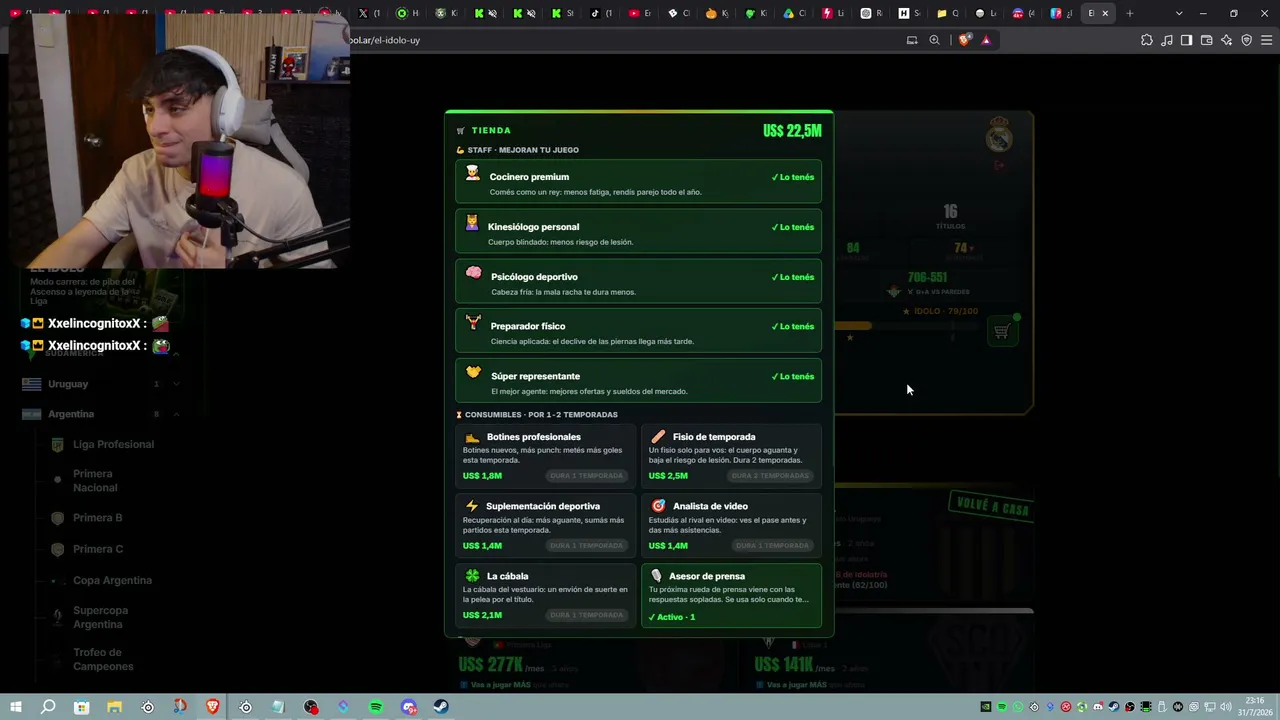The image size is (1280, 720).
Task: Click the Psicólogo deportivo brain icon
Action: point(474,273)
